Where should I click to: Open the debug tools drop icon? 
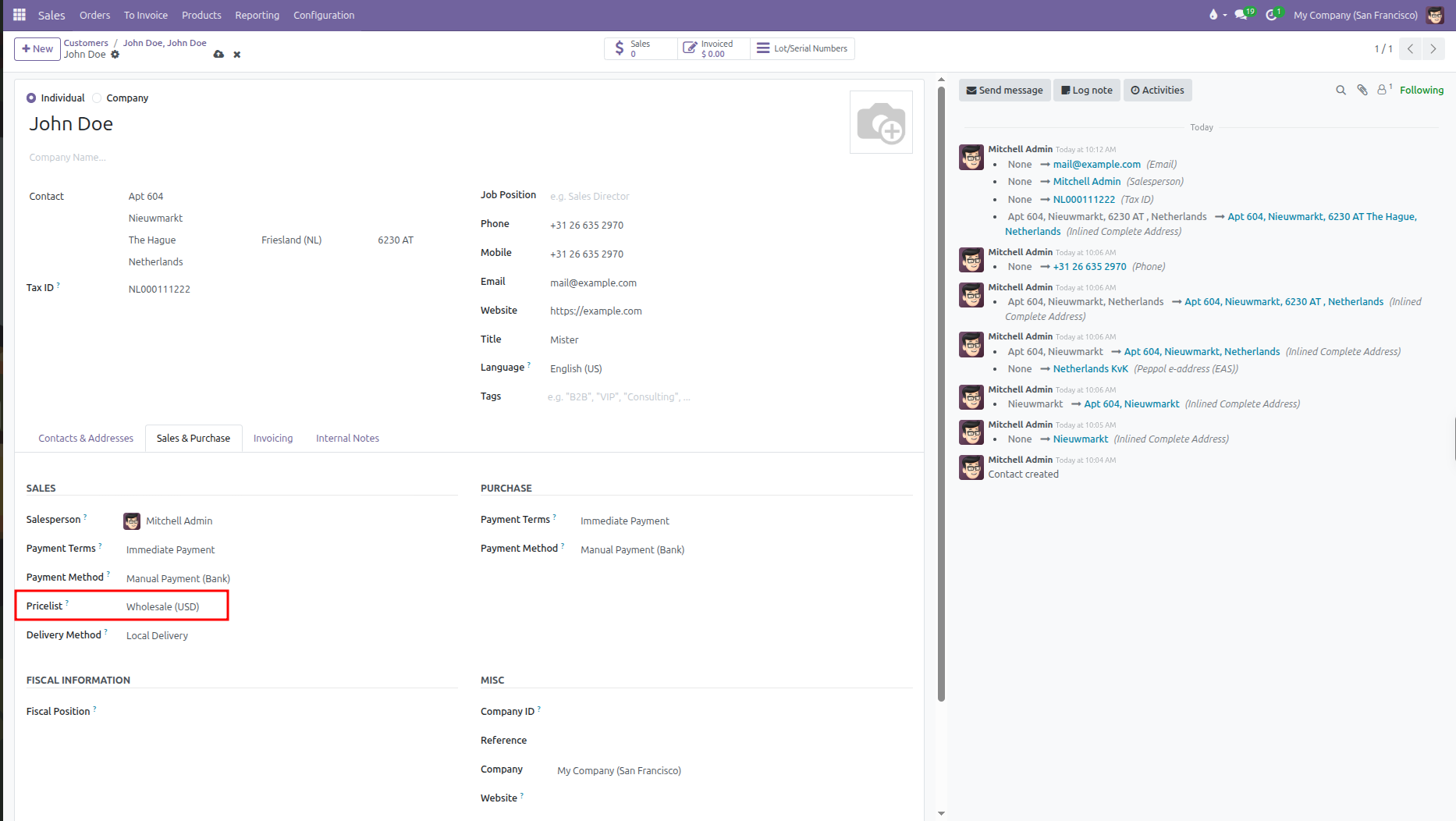coord(1217,15)
